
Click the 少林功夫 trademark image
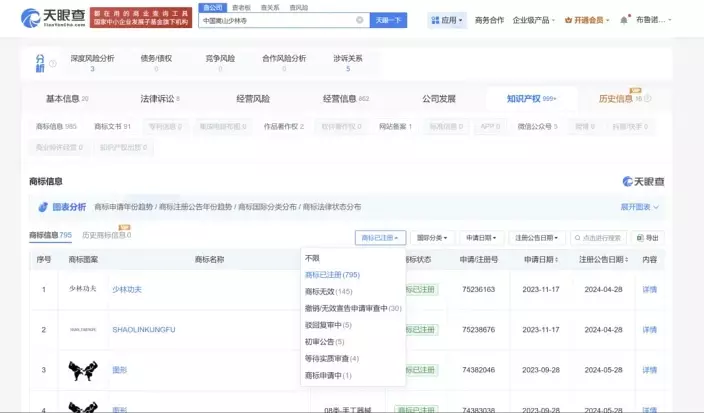84,289
